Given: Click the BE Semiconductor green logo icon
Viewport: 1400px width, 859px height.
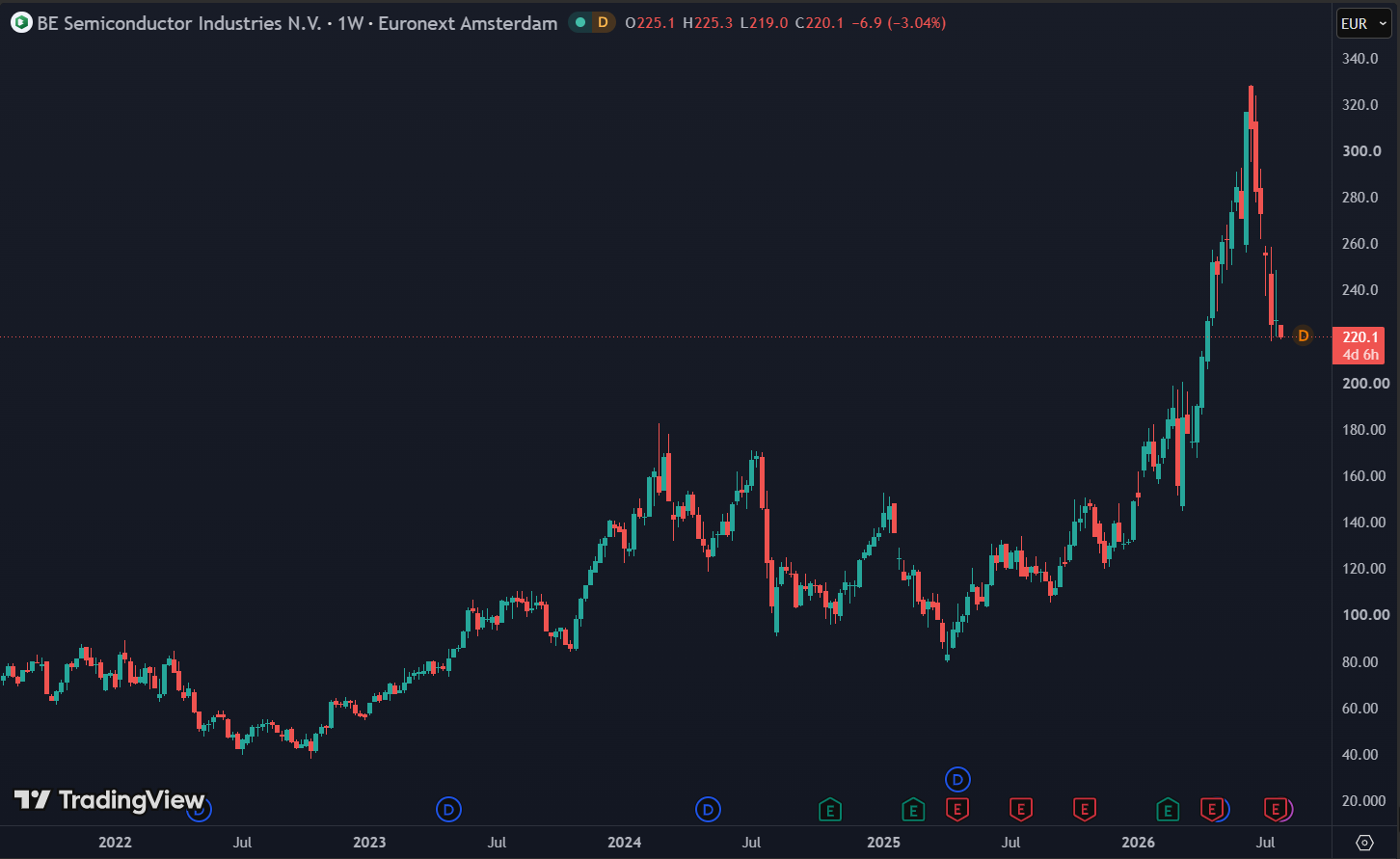Looking at the screenshot, I should point(21,22).
